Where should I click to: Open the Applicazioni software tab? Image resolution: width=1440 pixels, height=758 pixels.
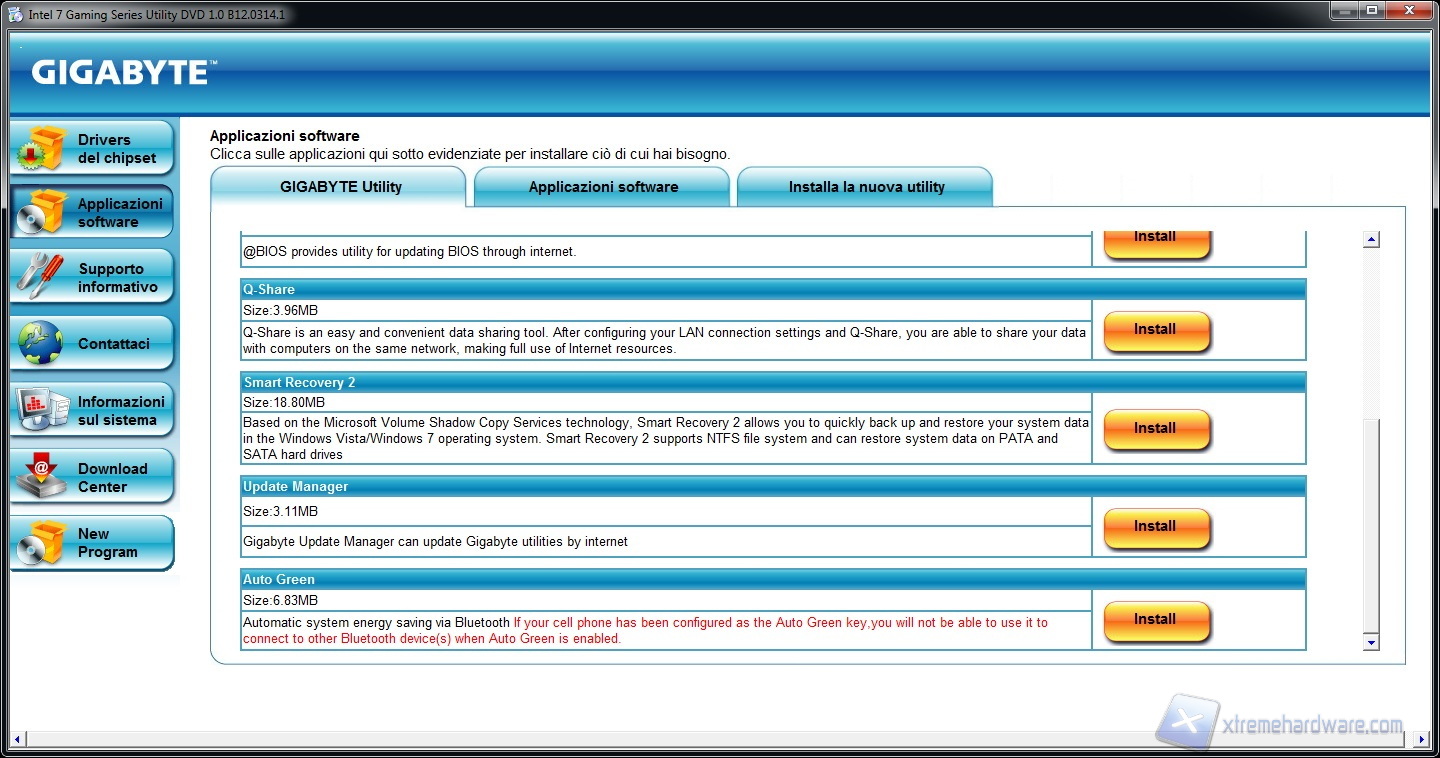(603, 187)
